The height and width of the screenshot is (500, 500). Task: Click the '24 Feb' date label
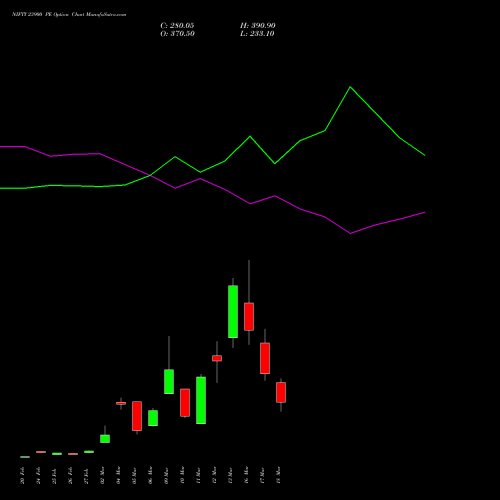38,476
